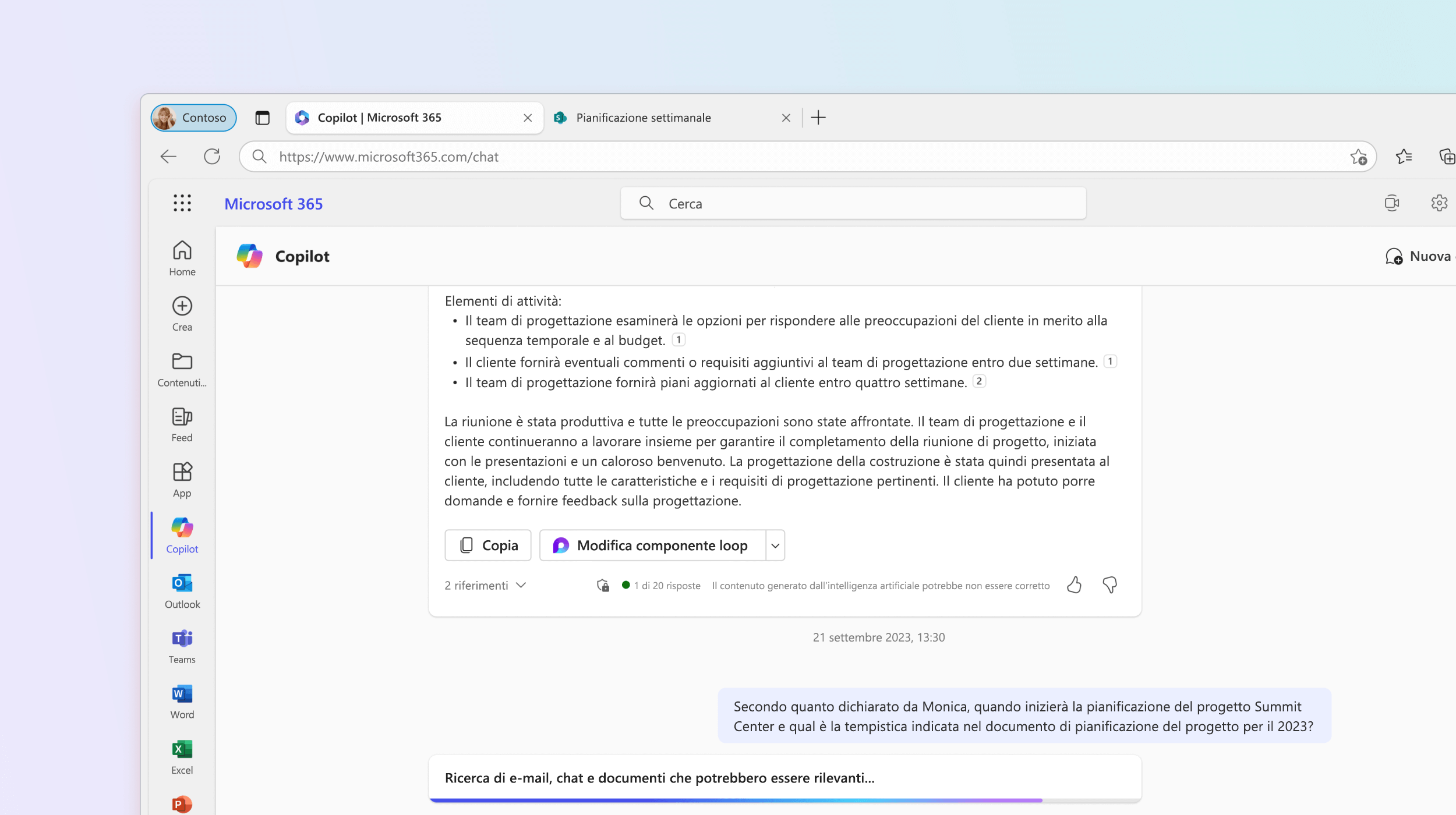
Task: Click the meet now video icon
Action: [1392, 203]
